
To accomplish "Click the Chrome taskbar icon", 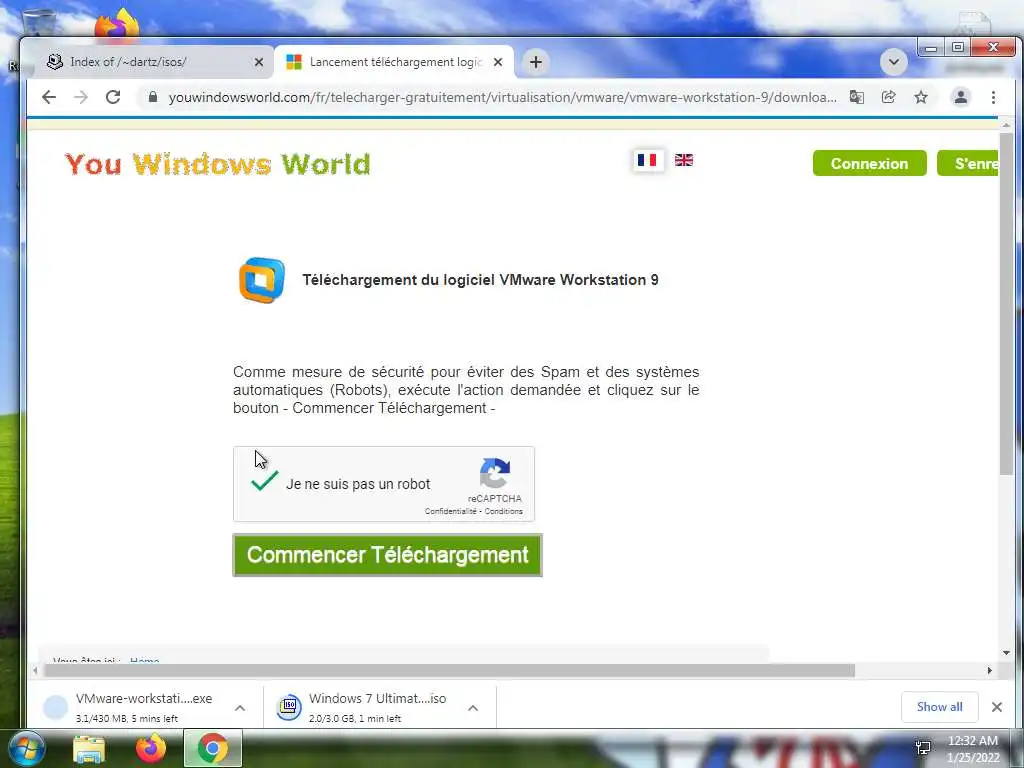I will tap(213, 748).
